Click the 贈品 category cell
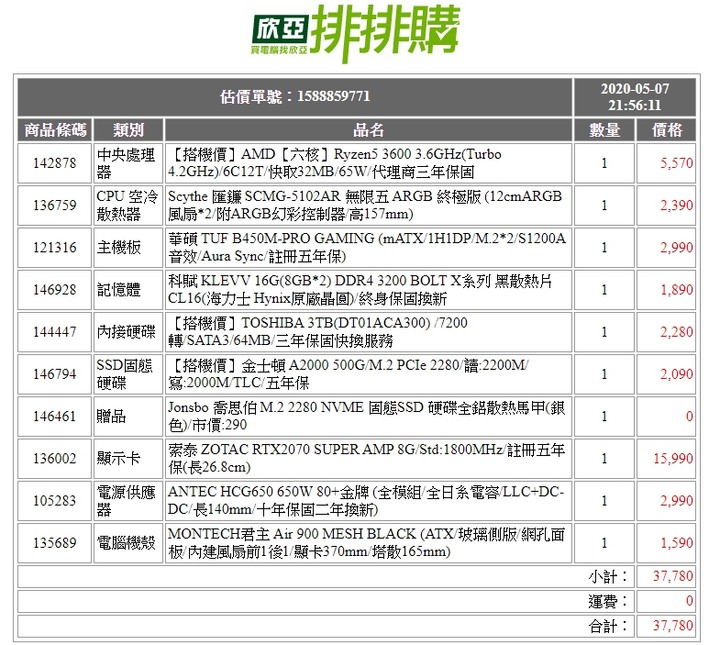Image resolution: width=720 pixels, height=645 pixels. pos(128,416)
